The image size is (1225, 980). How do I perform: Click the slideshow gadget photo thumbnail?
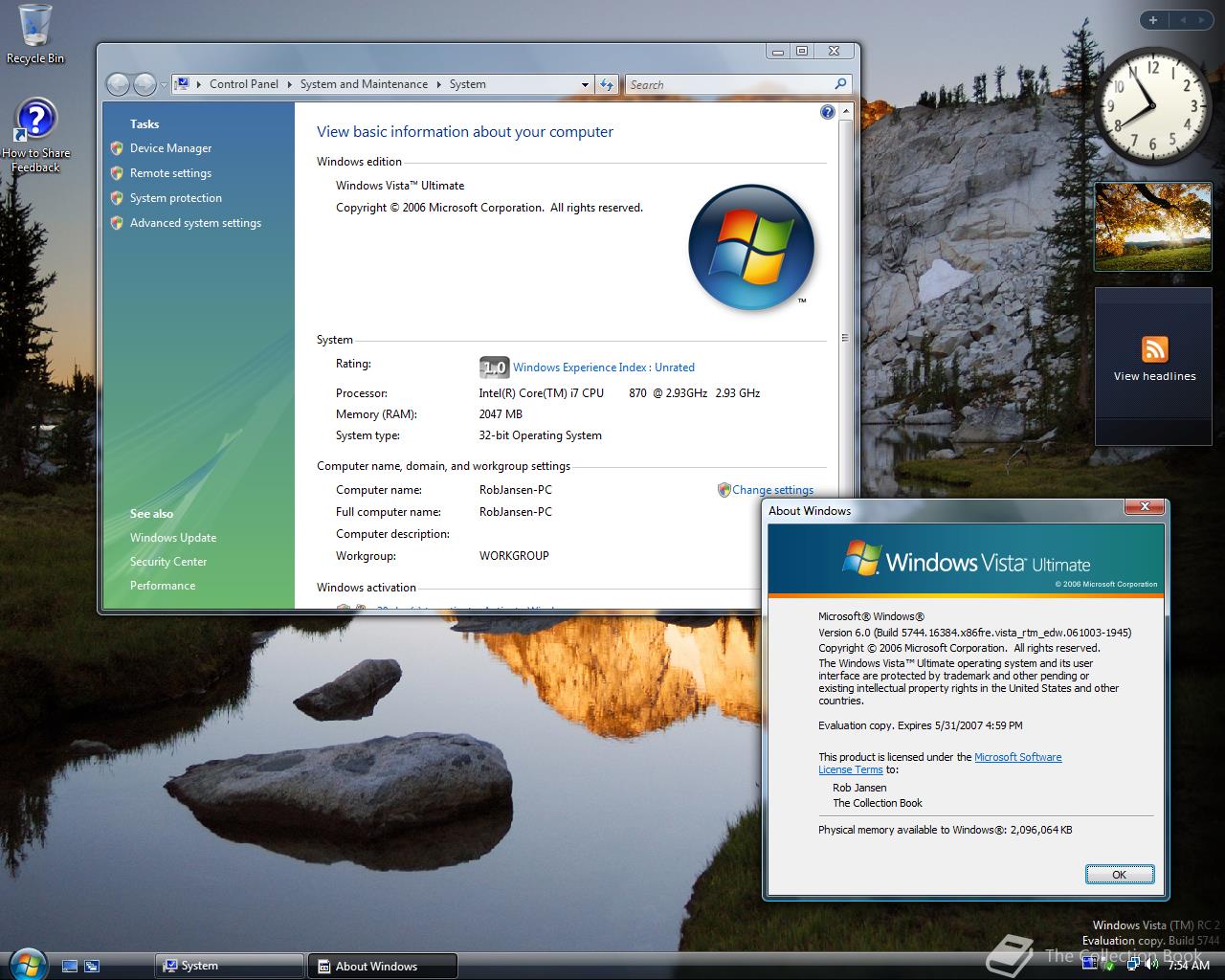[x=1152, y=227]
